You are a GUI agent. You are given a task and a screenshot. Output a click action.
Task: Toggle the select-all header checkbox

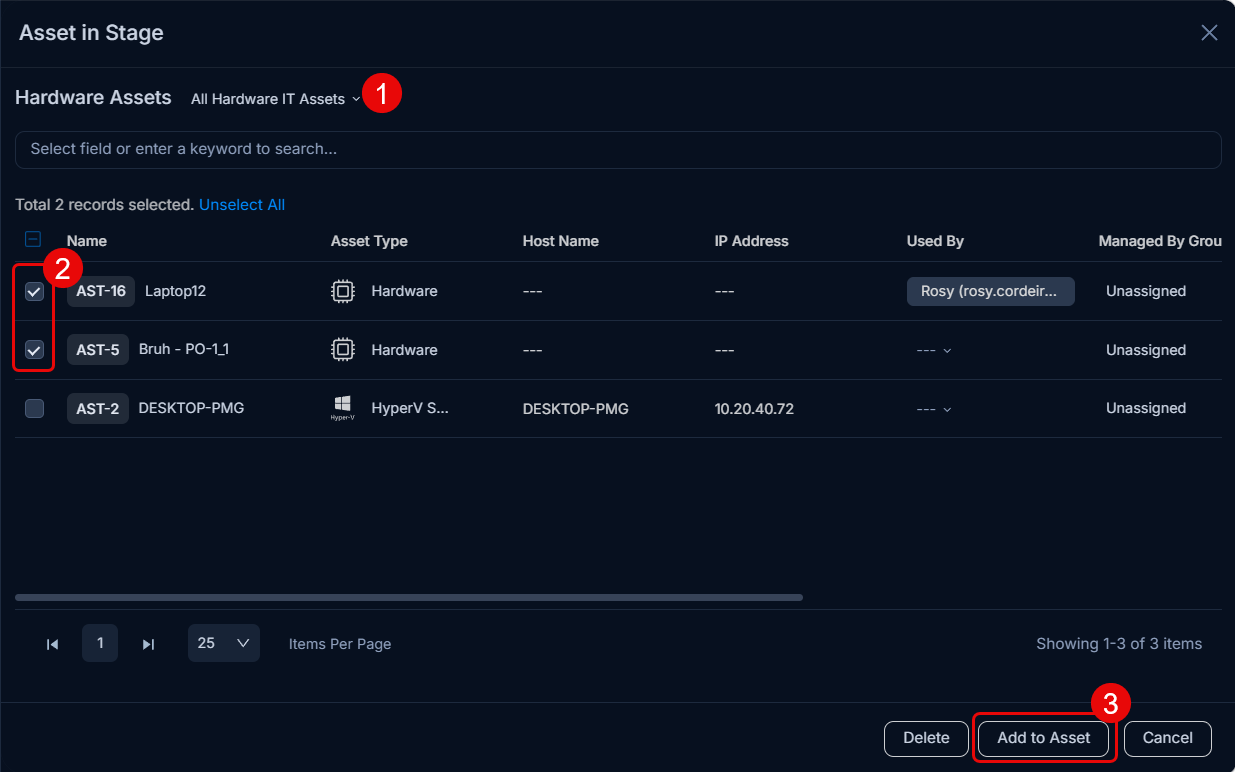click(33, 239)
